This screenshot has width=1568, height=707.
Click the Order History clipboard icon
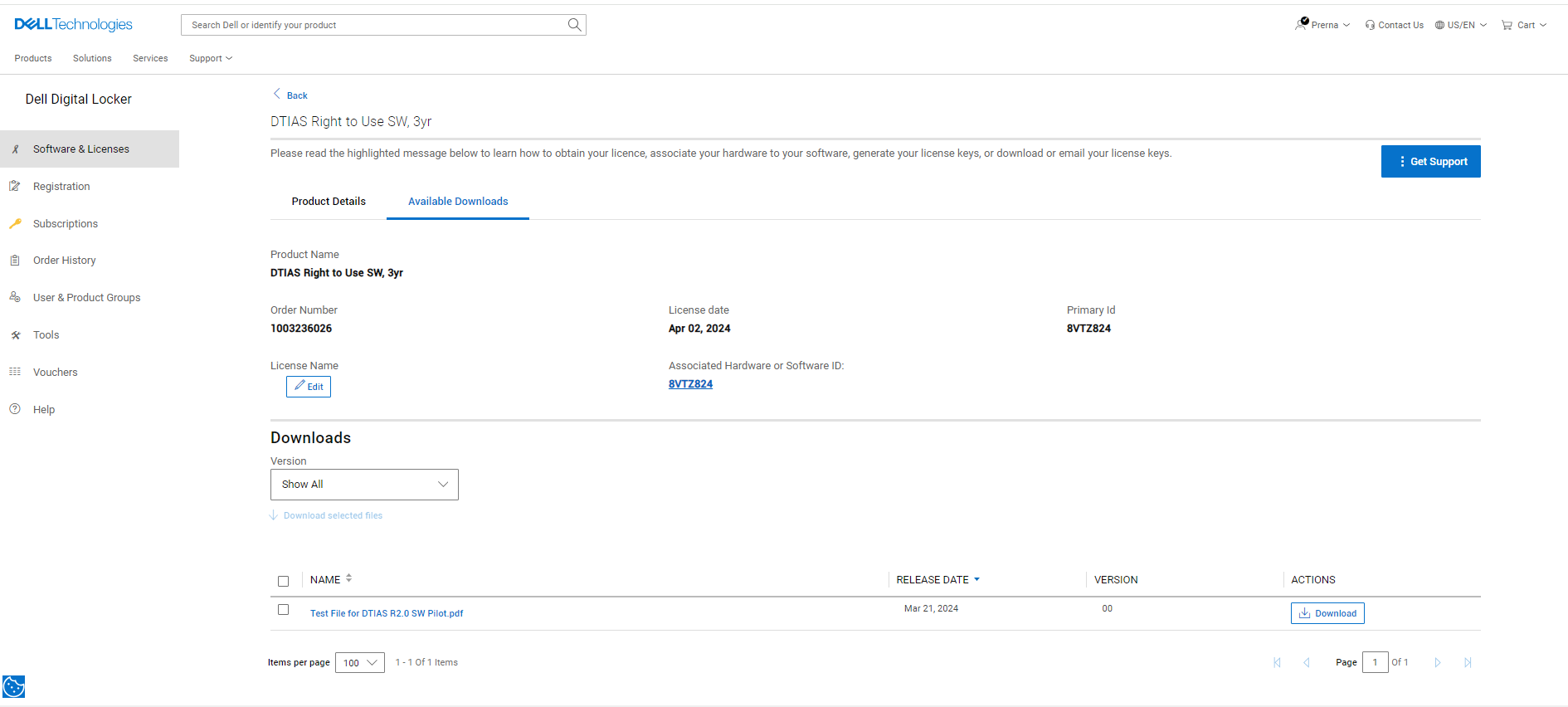15,261
